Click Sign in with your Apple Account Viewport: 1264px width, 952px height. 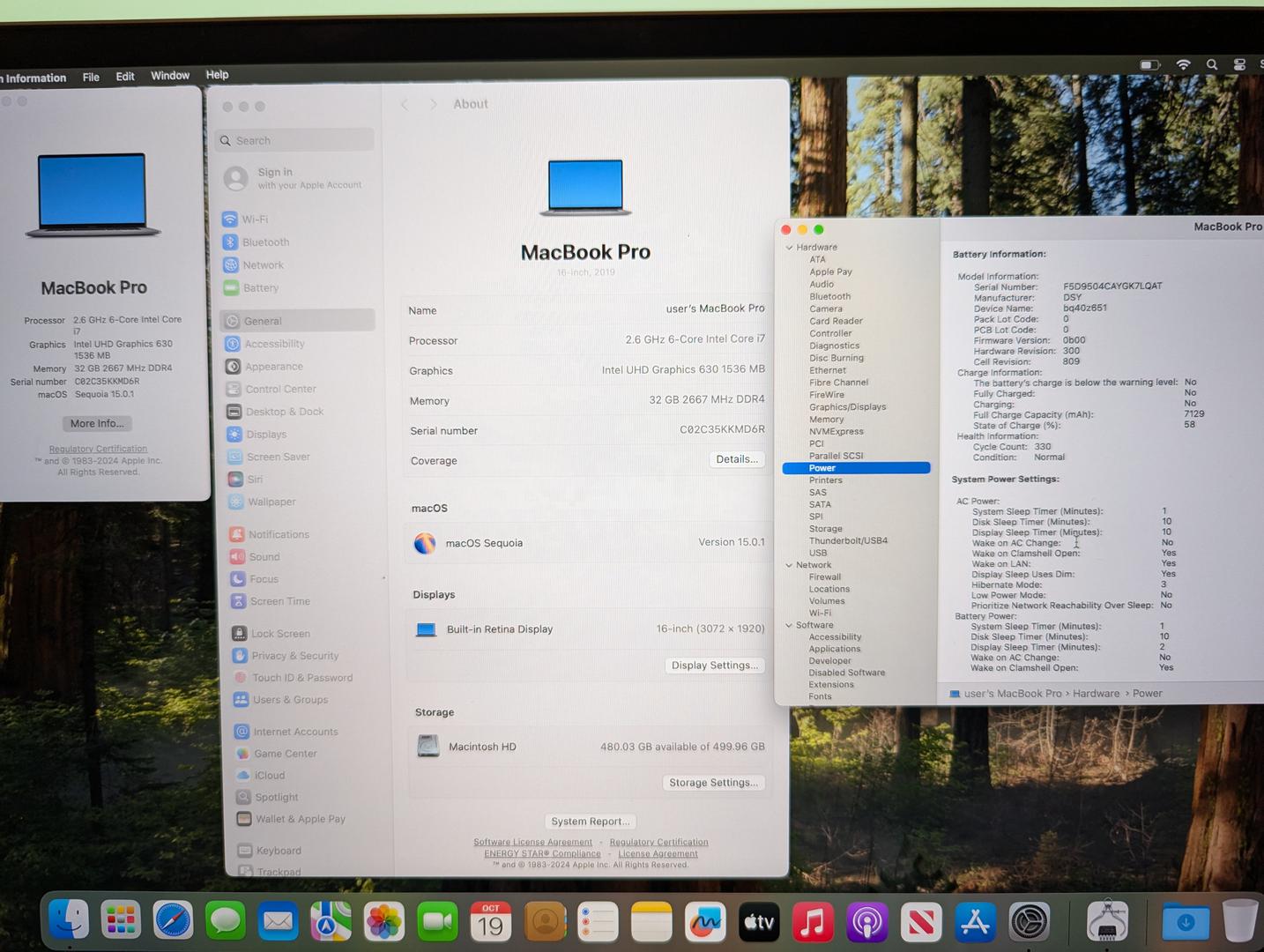coord(295,178)
